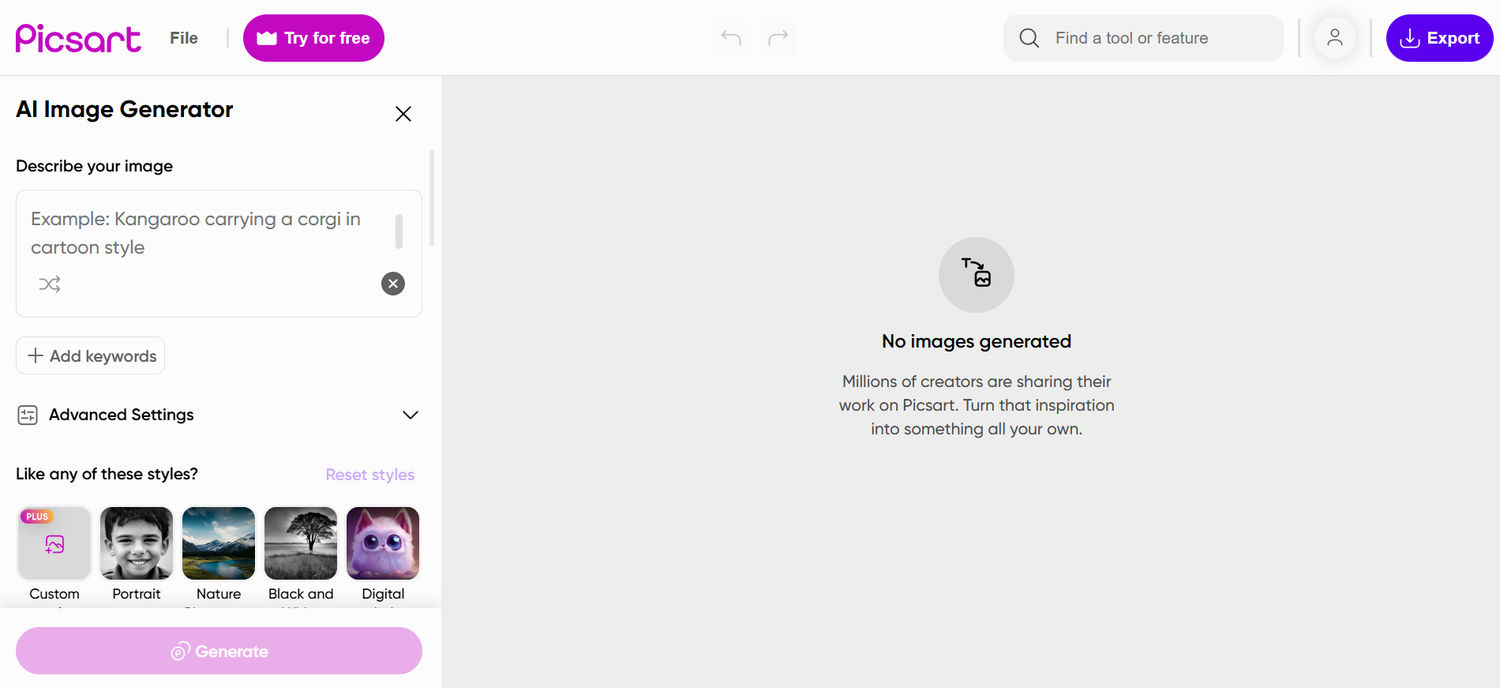Viewport: 1500px width, 688px height.
Task: Click the redo arrow icon
Action: (778, 38)
